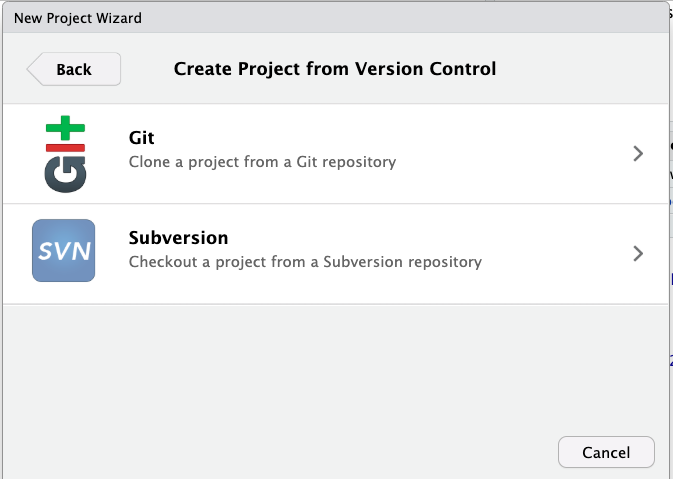The width and height of the screenshot is (673, 479).
Task: Click the green plus on the Git logo
Action: coord(65,128)
